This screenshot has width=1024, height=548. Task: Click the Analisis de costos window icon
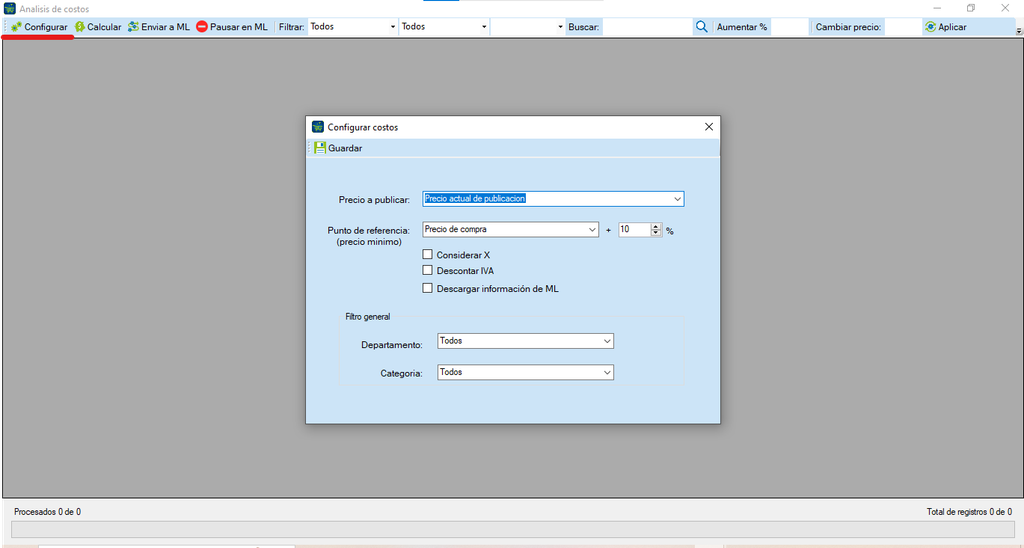10,8
